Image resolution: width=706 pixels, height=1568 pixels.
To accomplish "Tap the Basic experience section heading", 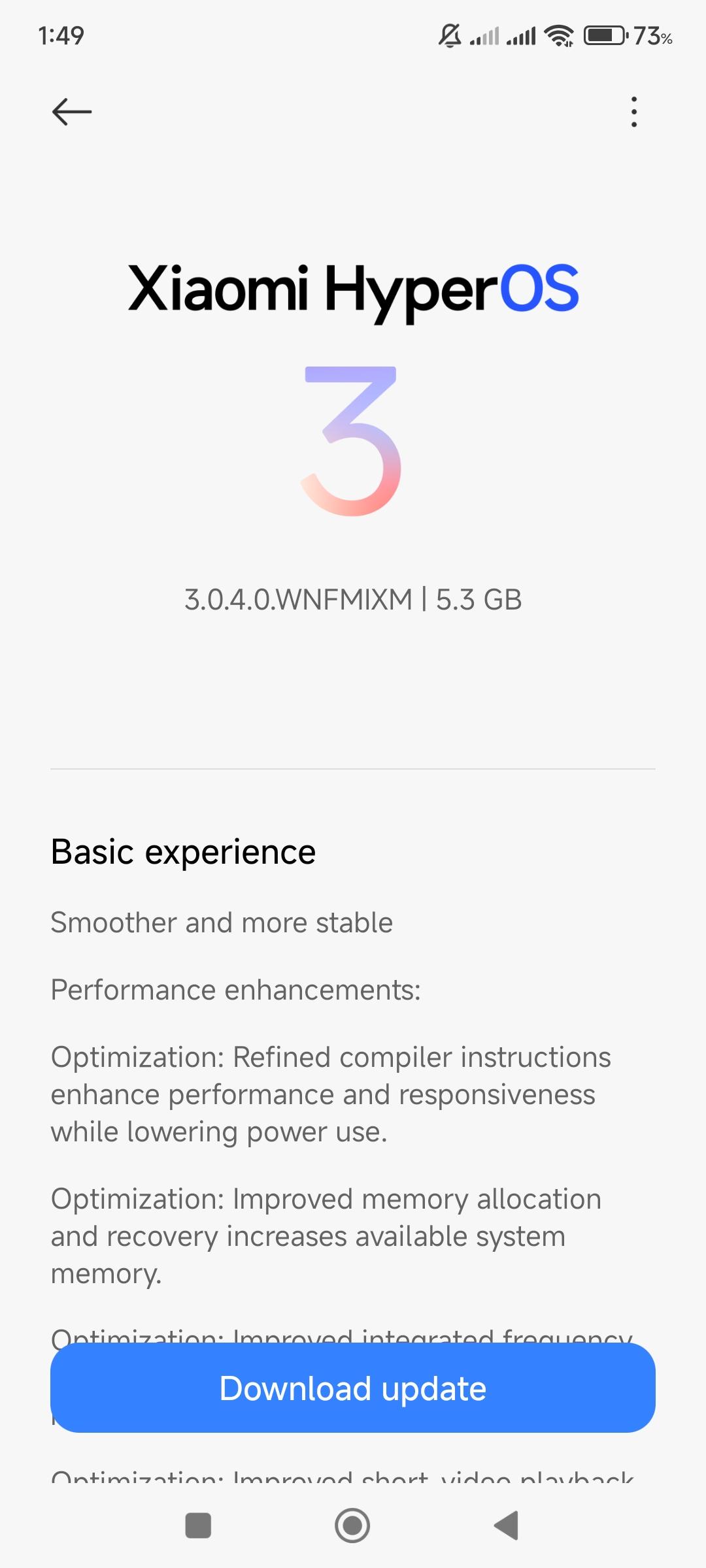I will 184,852.
